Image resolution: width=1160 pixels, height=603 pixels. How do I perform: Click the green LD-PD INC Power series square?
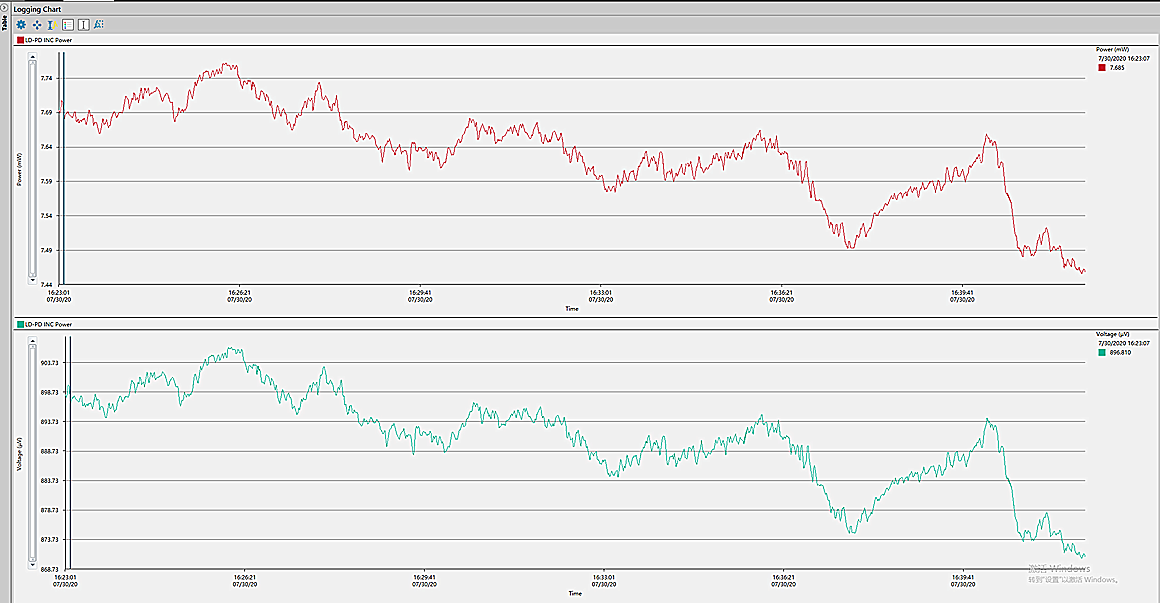(19, 325)
